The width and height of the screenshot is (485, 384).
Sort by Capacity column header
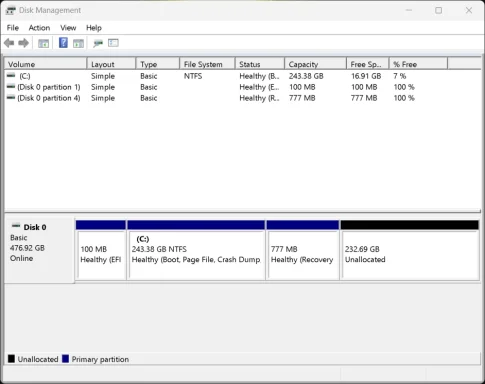315,64
